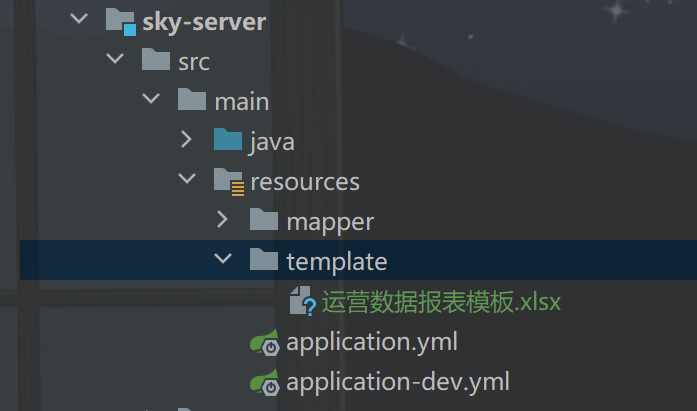
Task: Click the blue java source folder icon
Action: [228, 139]
